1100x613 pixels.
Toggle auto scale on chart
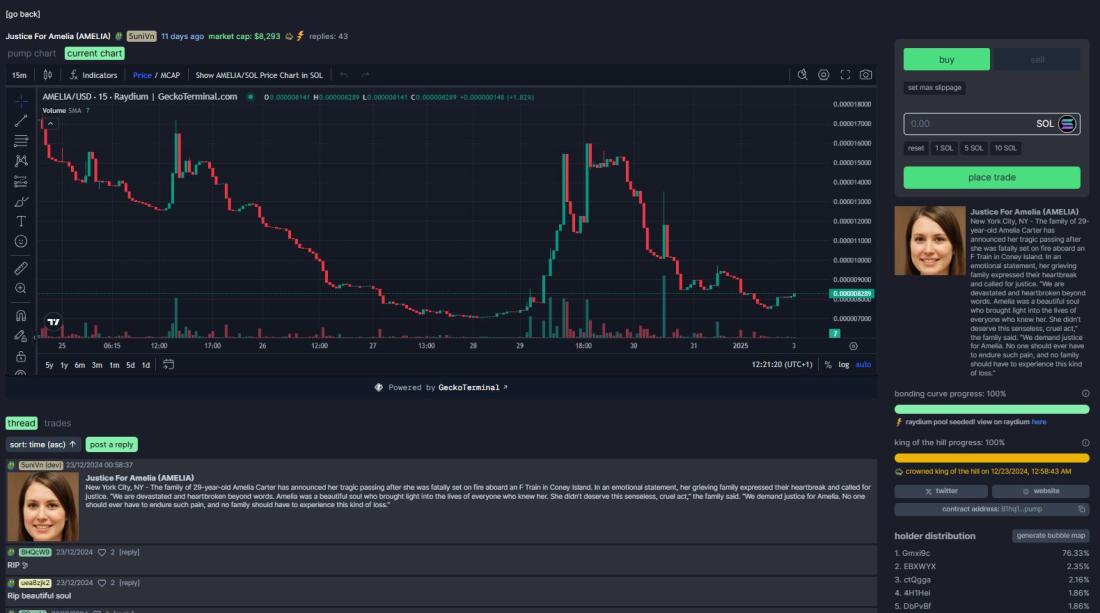[864, 365]
